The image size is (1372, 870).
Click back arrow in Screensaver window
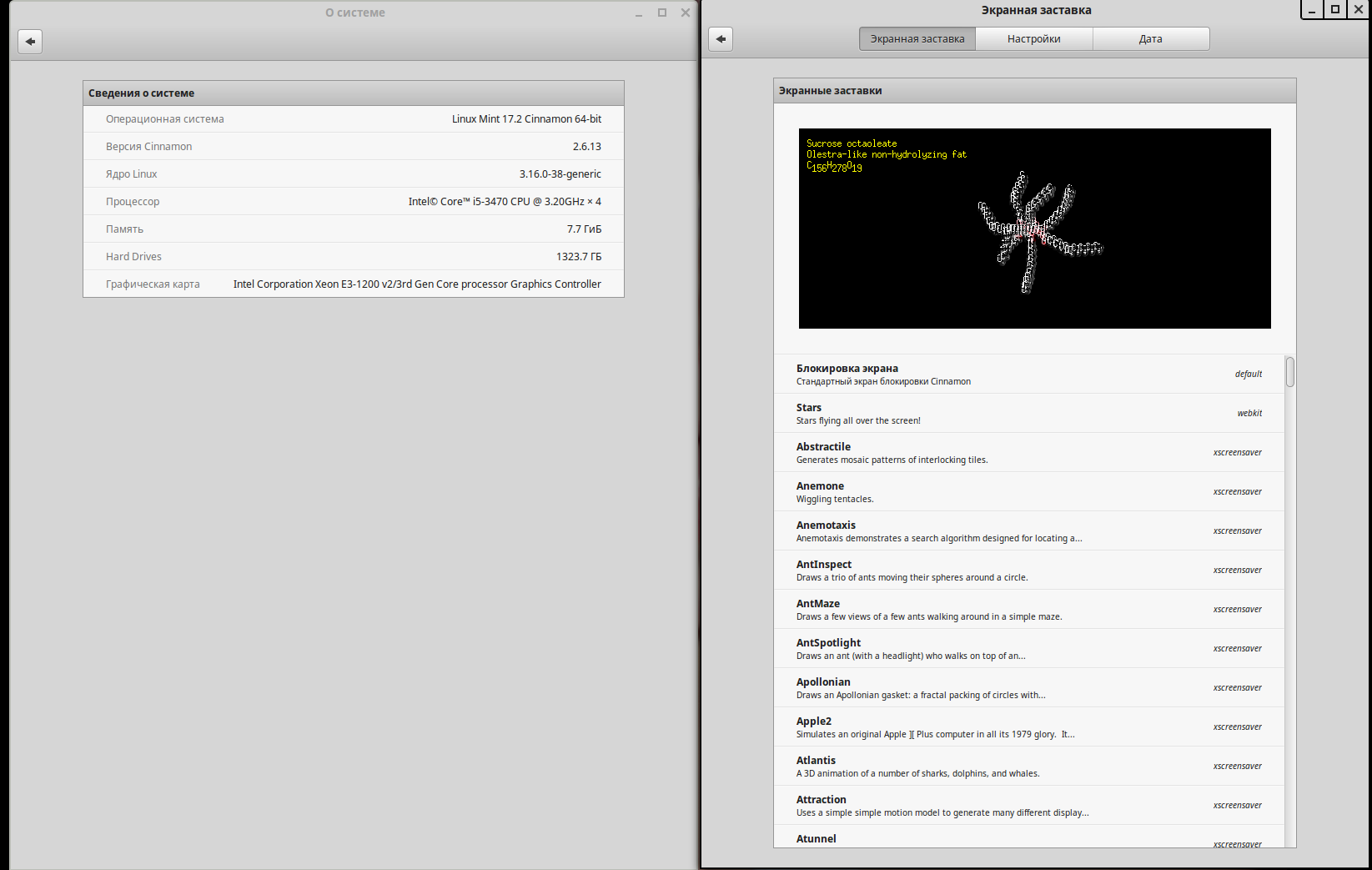[721, 39]
